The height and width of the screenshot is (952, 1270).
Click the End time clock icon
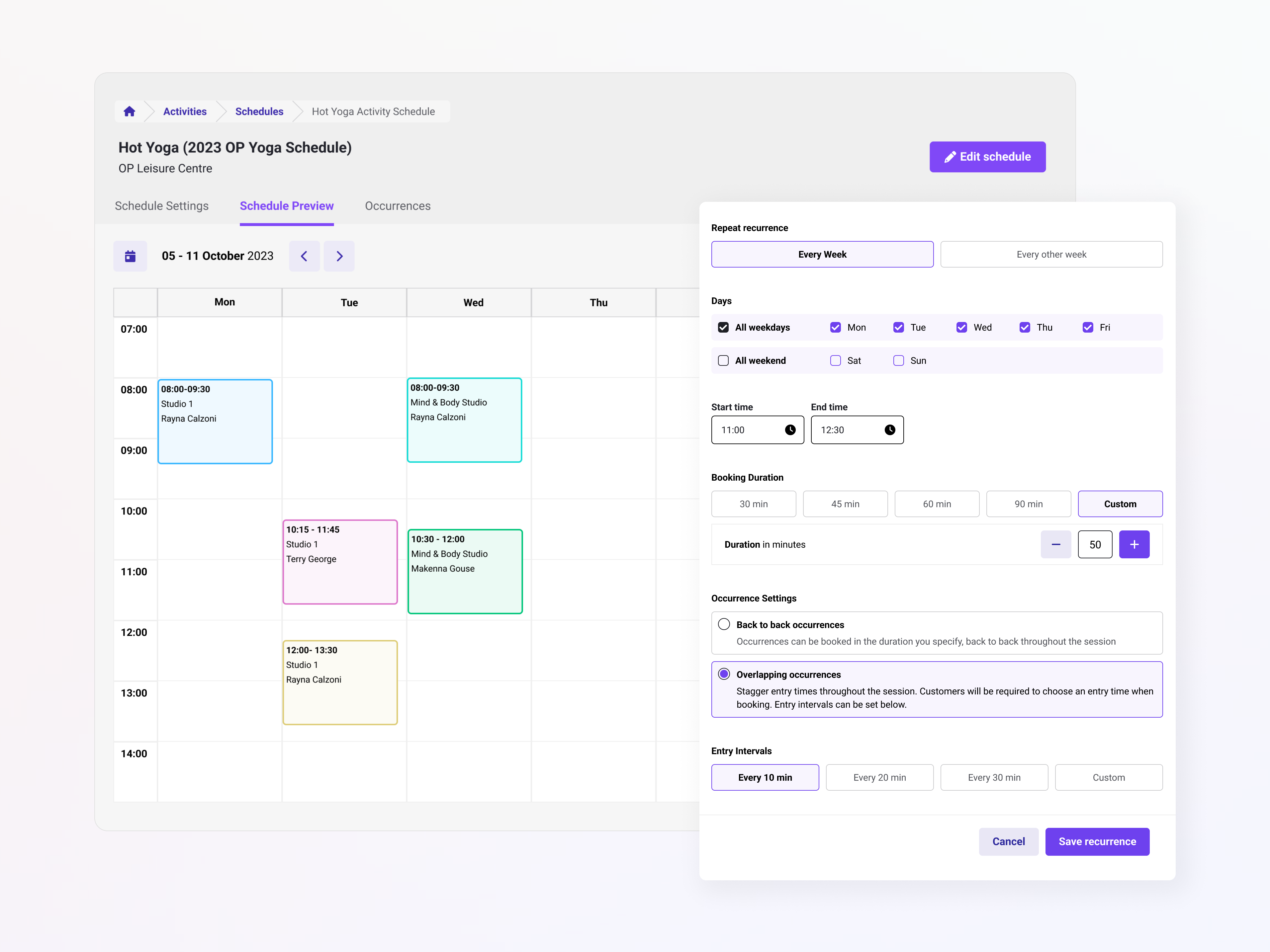tap(889, 430)
